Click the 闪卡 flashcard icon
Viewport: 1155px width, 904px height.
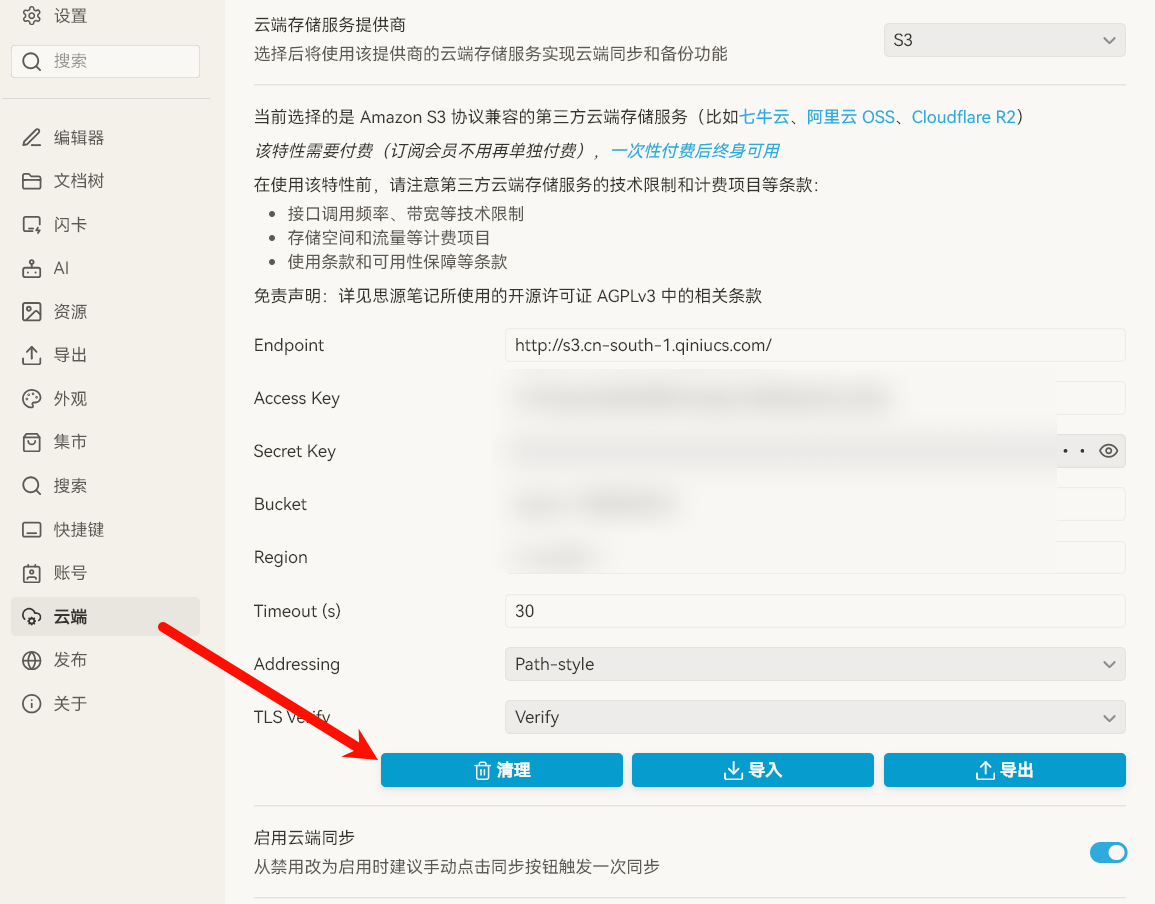click(32, 225)
